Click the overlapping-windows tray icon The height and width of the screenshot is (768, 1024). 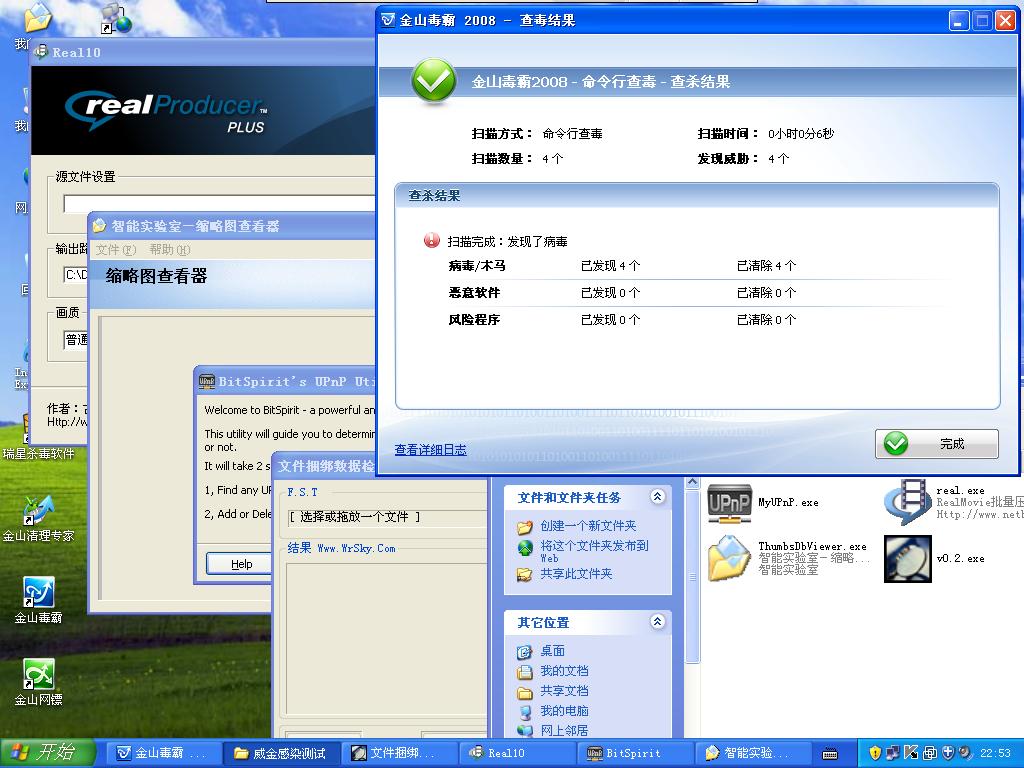coord(929,753)
